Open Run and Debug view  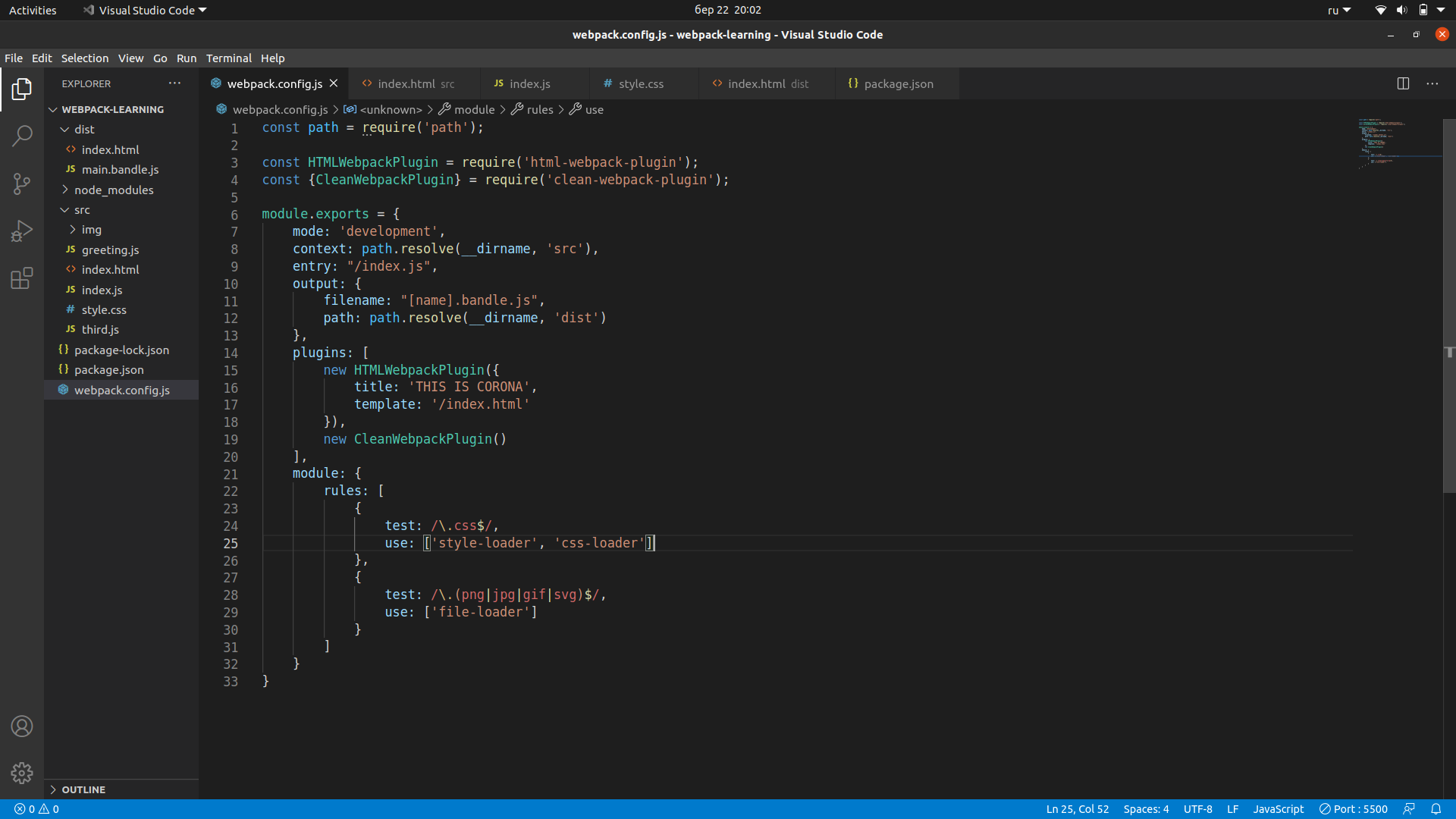22,231
